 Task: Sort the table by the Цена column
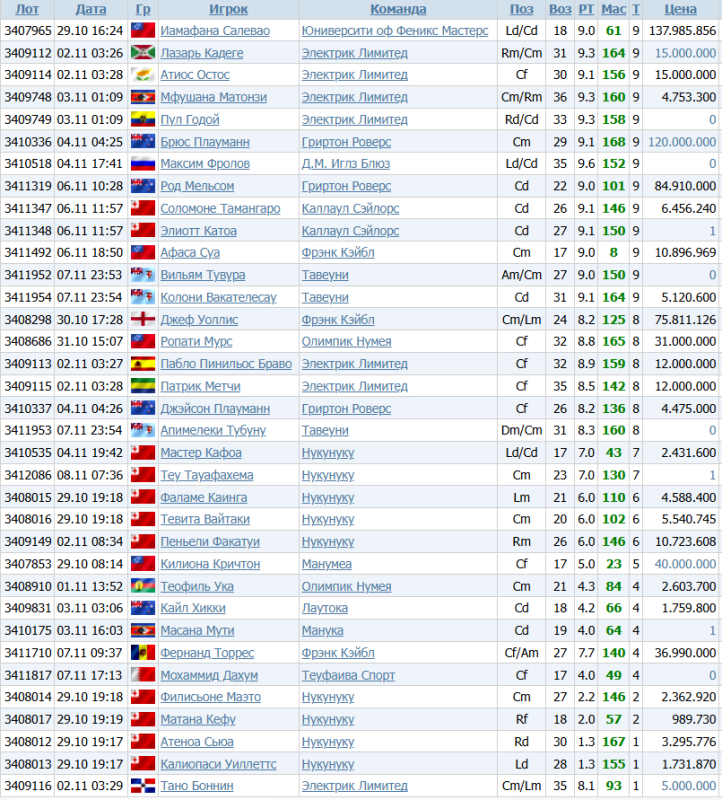click(681, 9)
